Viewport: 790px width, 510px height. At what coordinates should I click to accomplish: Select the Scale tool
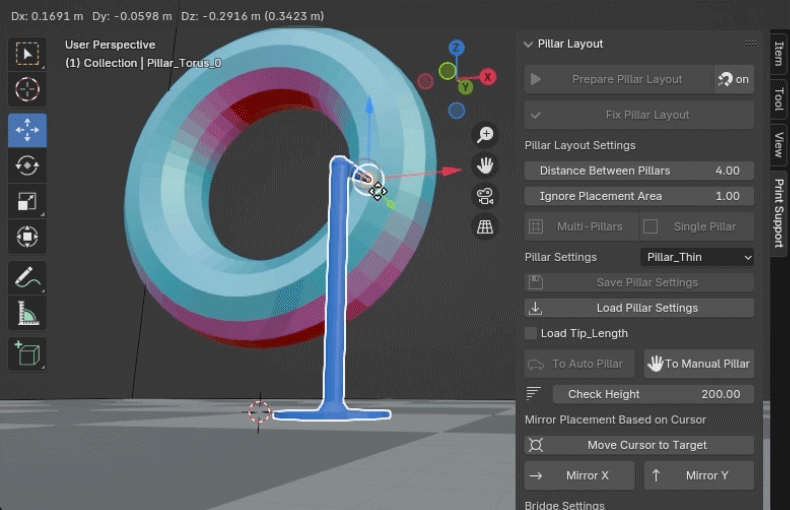click(x=27, y=202)
